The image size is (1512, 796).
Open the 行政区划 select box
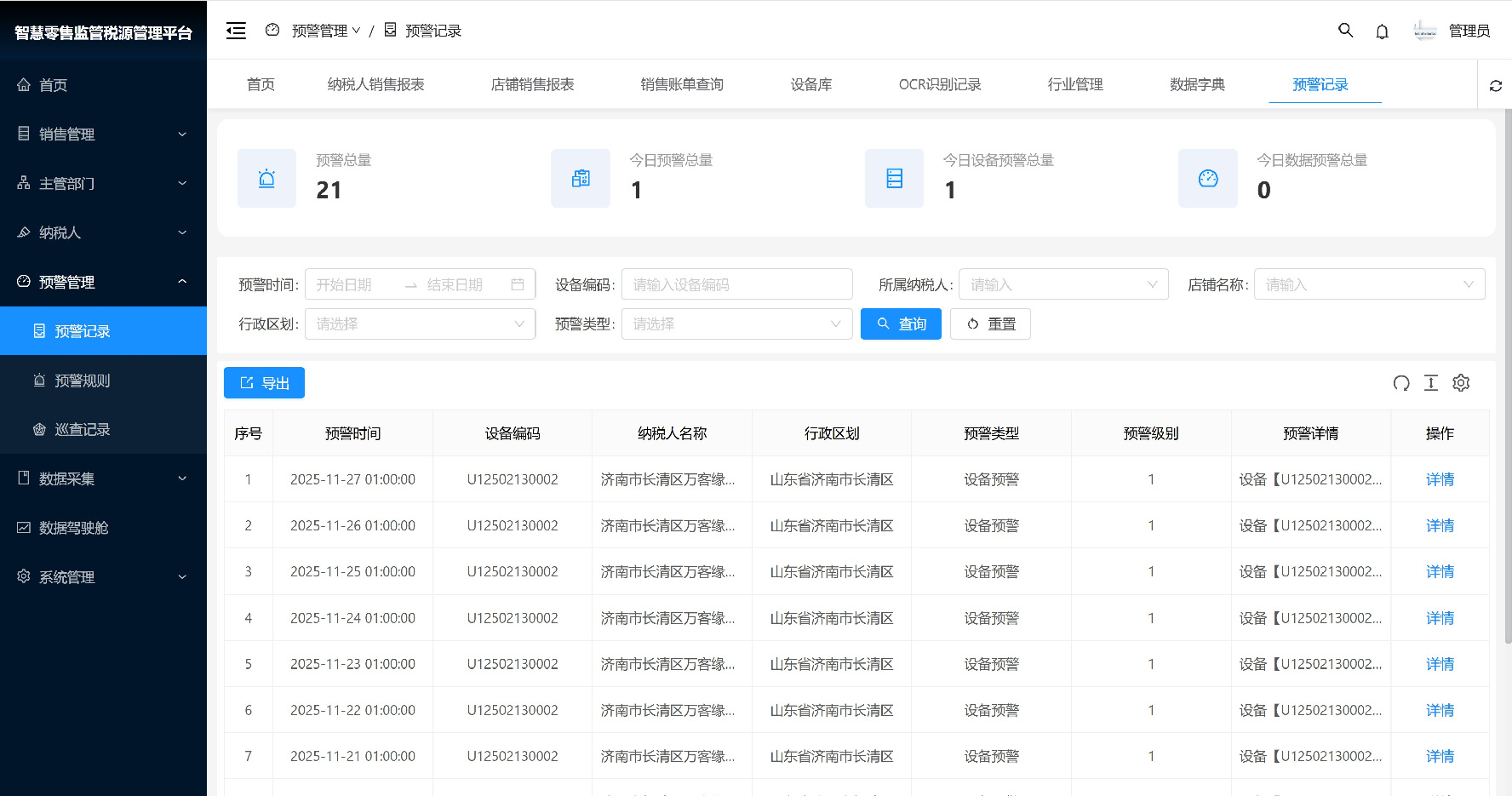pyautogui.click(x=420, y=324)
